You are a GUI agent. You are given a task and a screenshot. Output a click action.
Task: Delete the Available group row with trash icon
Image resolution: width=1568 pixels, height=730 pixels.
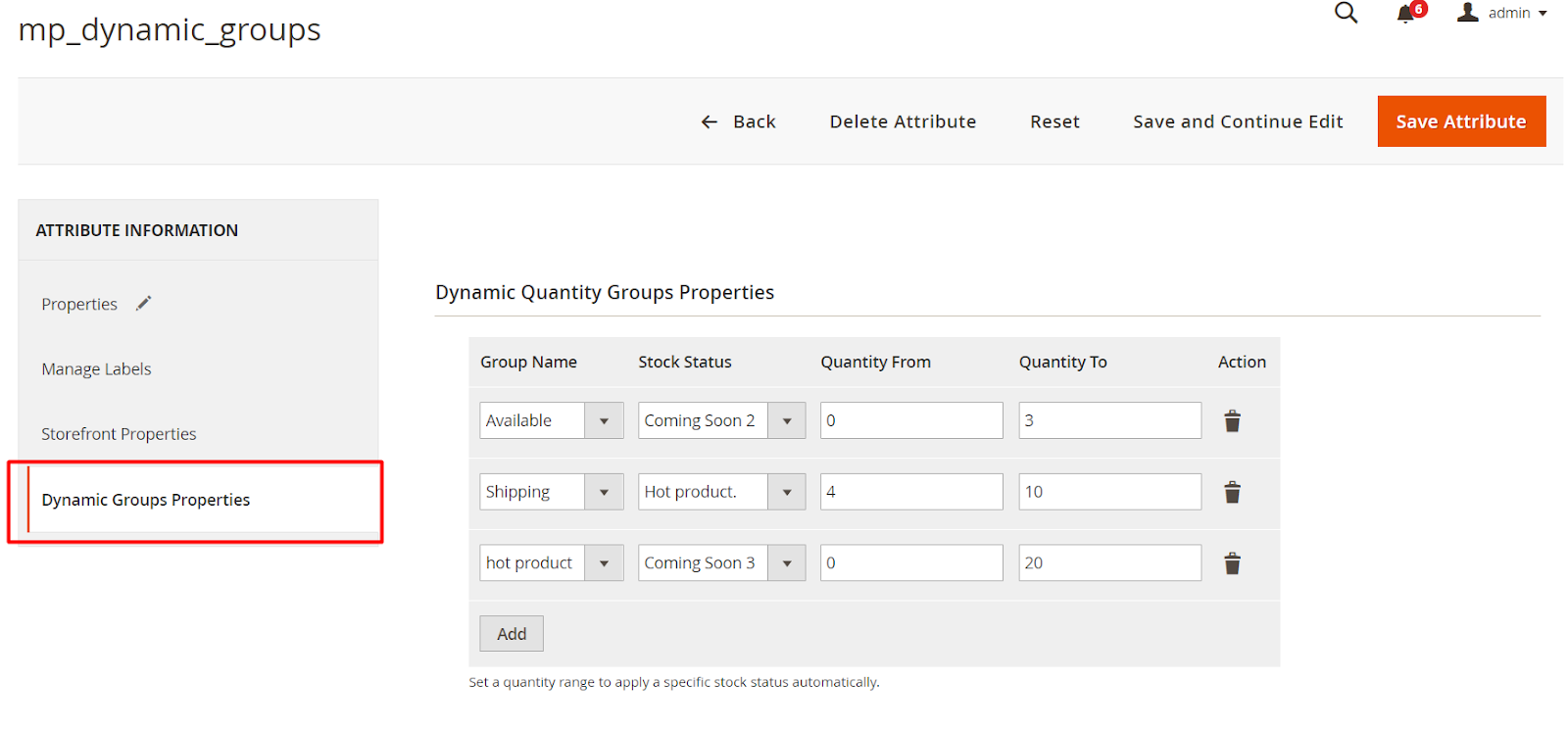1232,421
